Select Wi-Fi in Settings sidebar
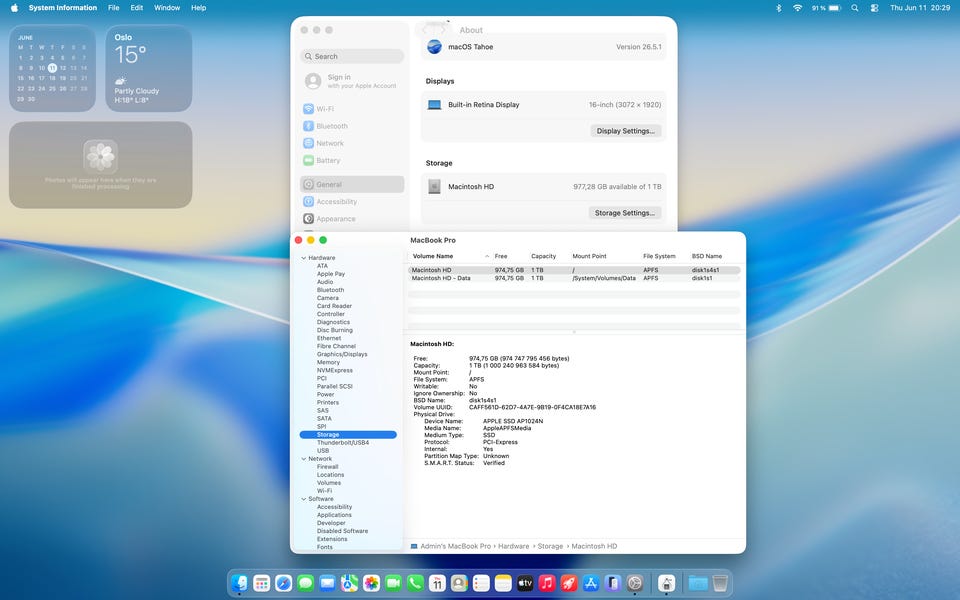Image resolution: width=960 pixels, height=600 pixels. [x=352, y=109]
